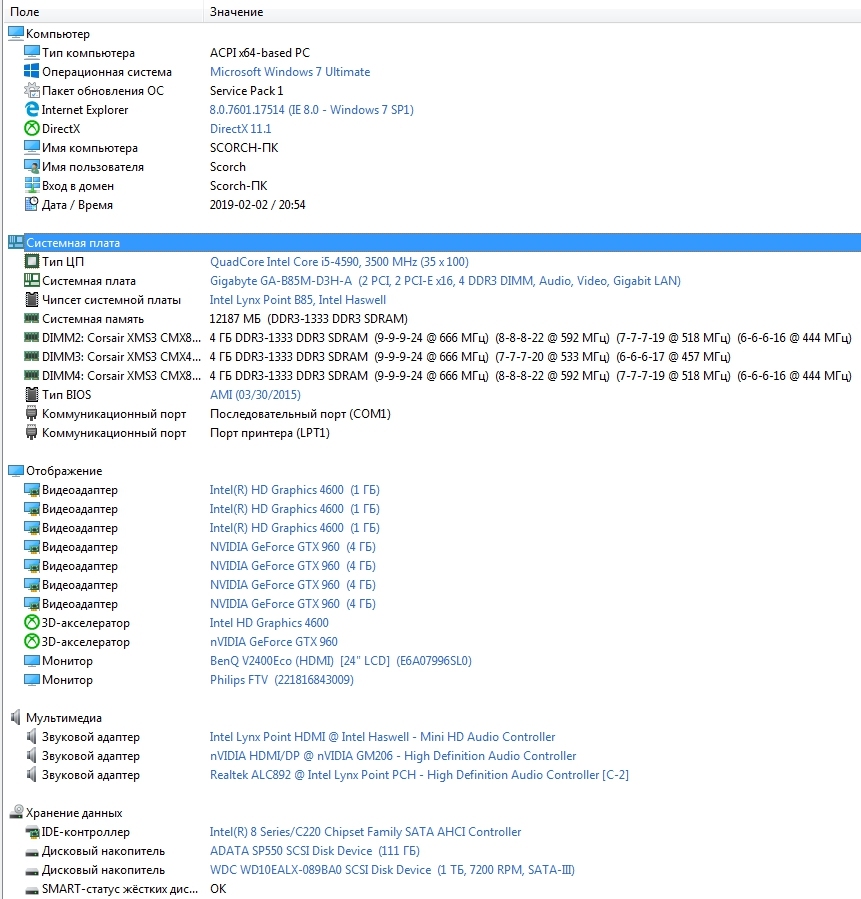Image resolution: width=861 pixels, height=899 pixels.
Task: Open the BenQ V2400Eco monitor link
Action: (x=341, y=660)
